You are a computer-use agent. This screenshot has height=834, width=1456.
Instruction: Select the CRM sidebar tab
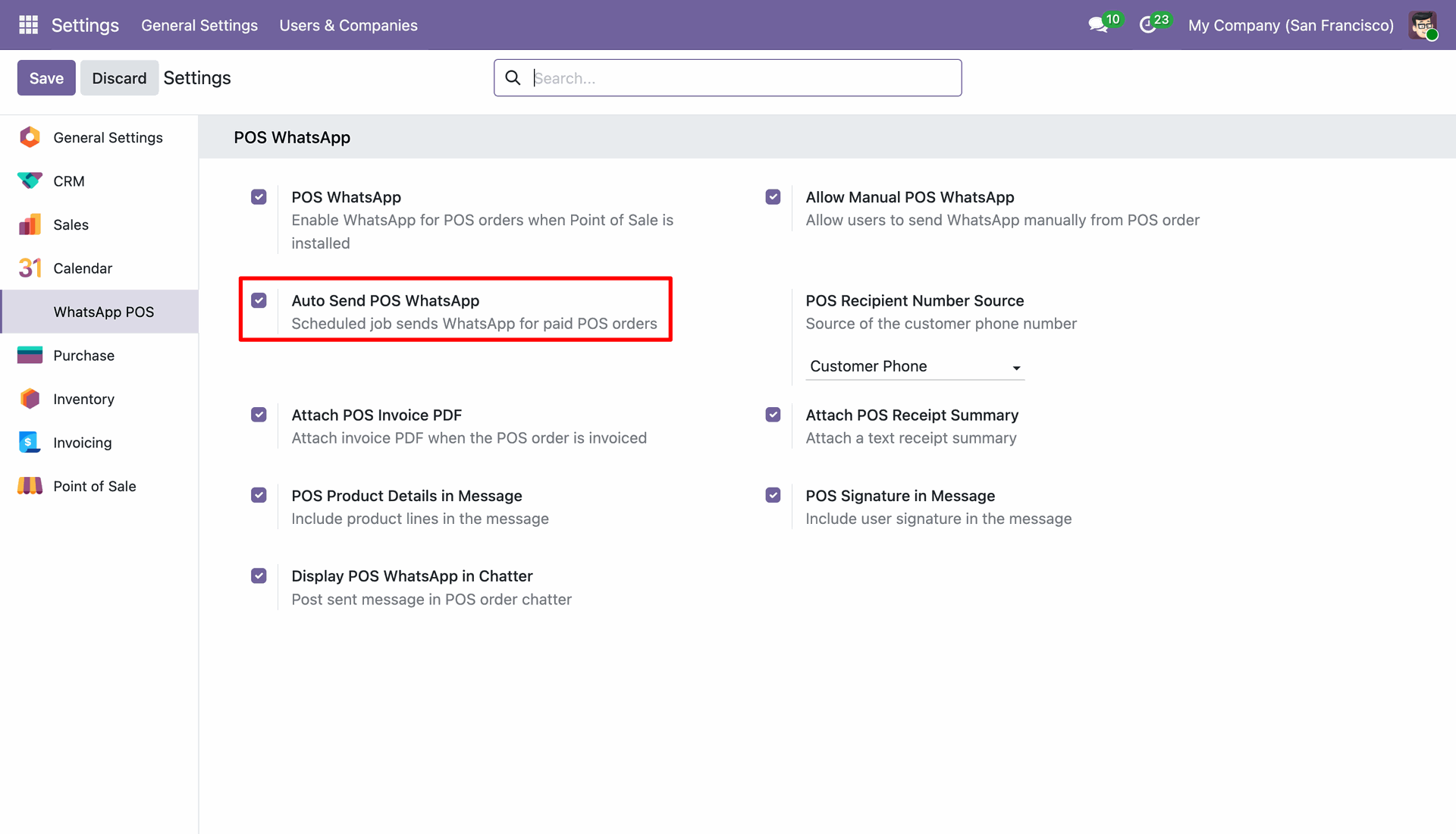pyautogui.click(x=99, y=181)
